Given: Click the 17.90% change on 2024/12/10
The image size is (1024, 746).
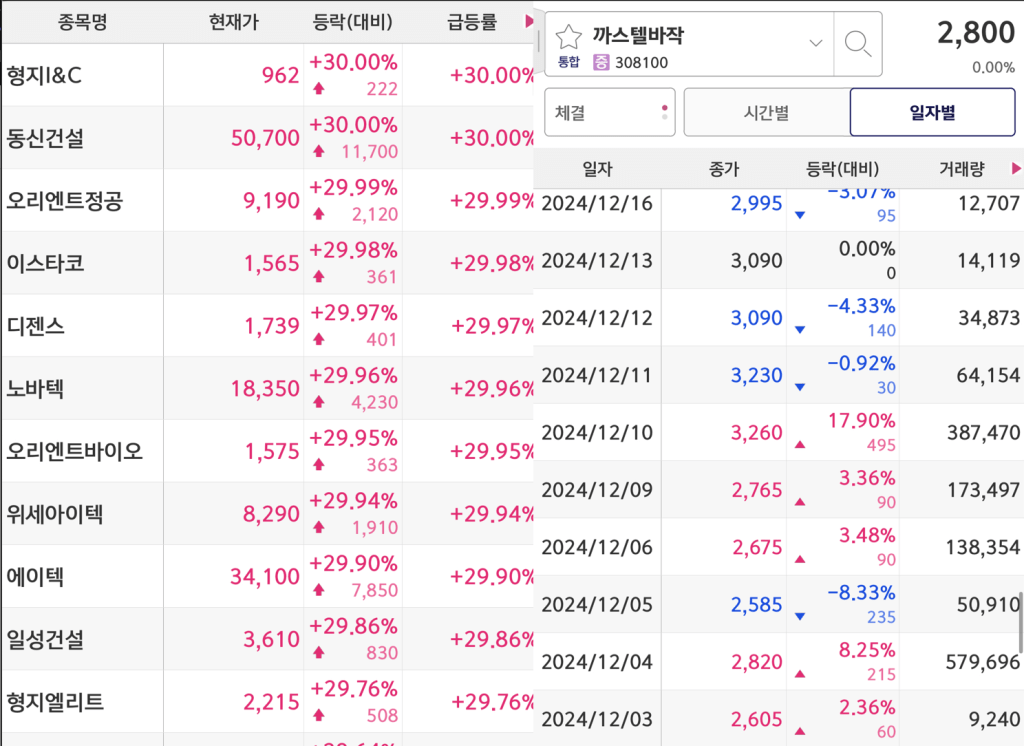Looking at the screenshot, I should pyautogui.click(x=861, y=421).
